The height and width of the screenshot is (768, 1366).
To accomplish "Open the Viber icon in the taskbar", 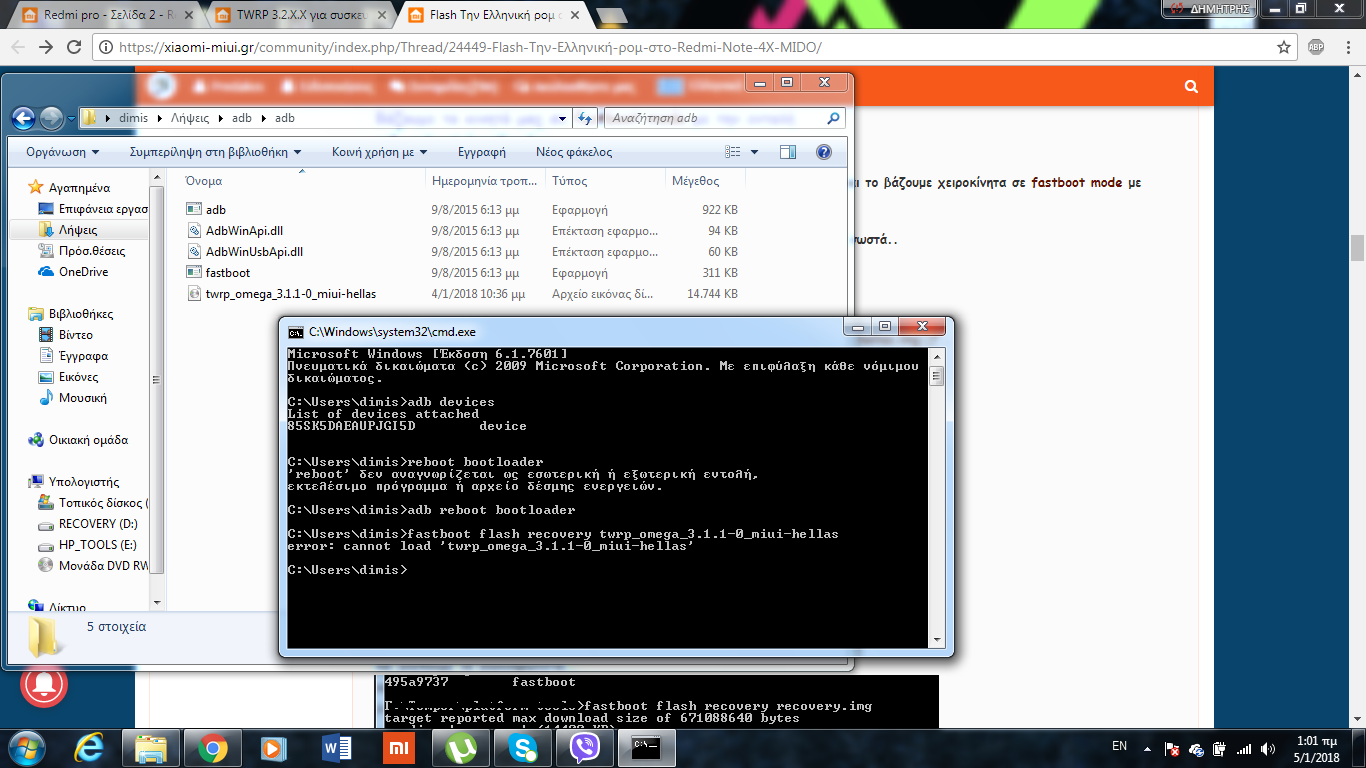I will tap(584, 747).
